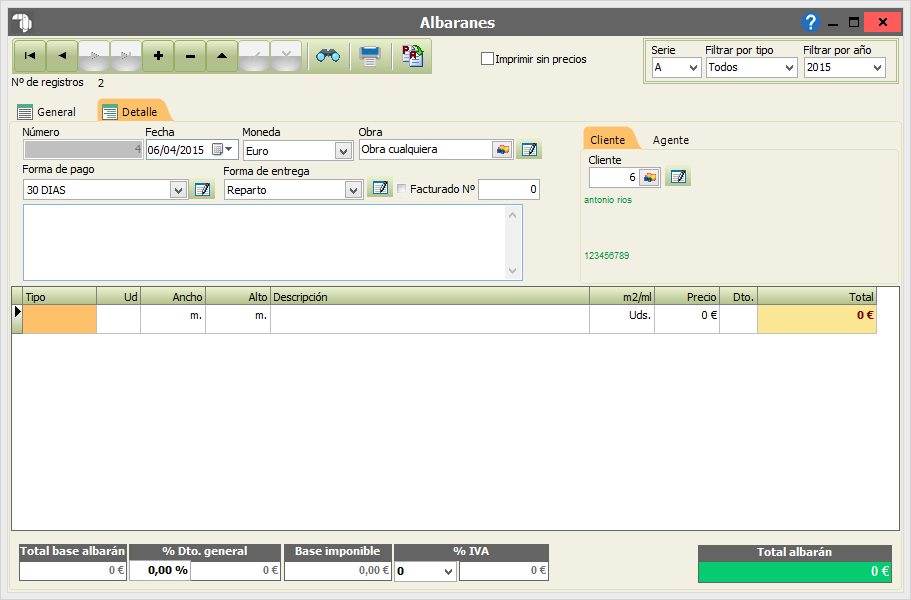The height and width of the screenshot is (600, 911).
Task: Click the Descripción cell in first row
Action: (x=430, y=319)
